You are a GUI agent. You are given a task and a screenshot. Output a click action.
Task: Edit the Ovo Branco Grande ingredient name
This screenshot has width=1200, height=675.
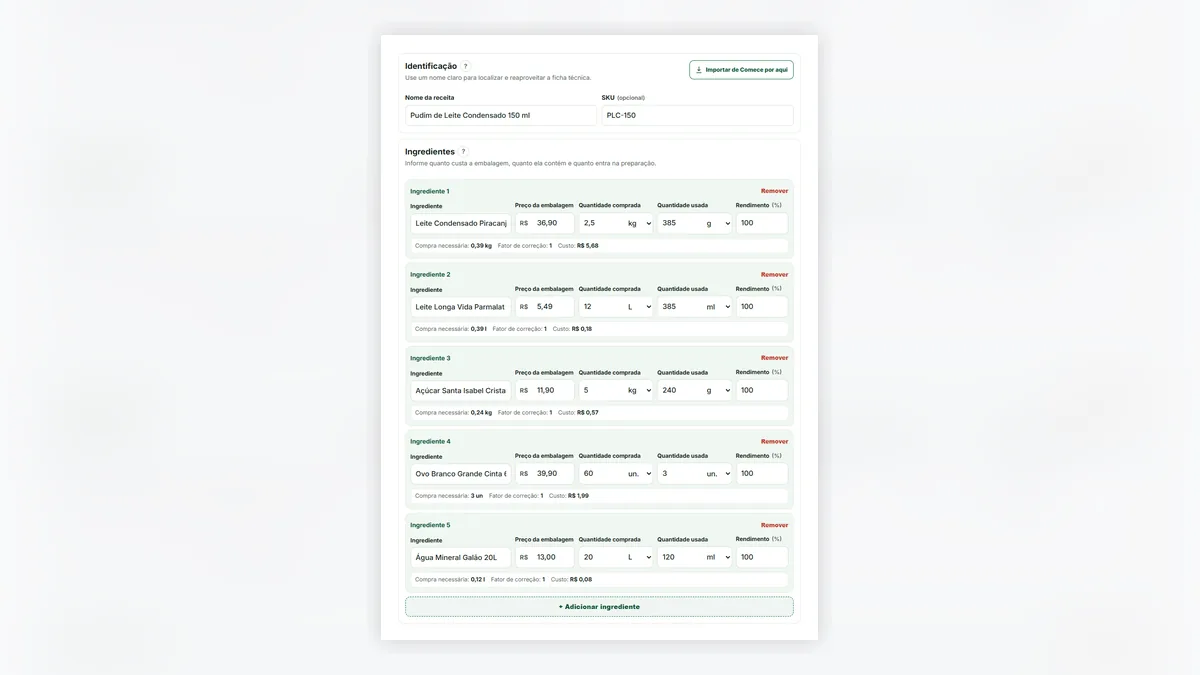click(461, 474)
